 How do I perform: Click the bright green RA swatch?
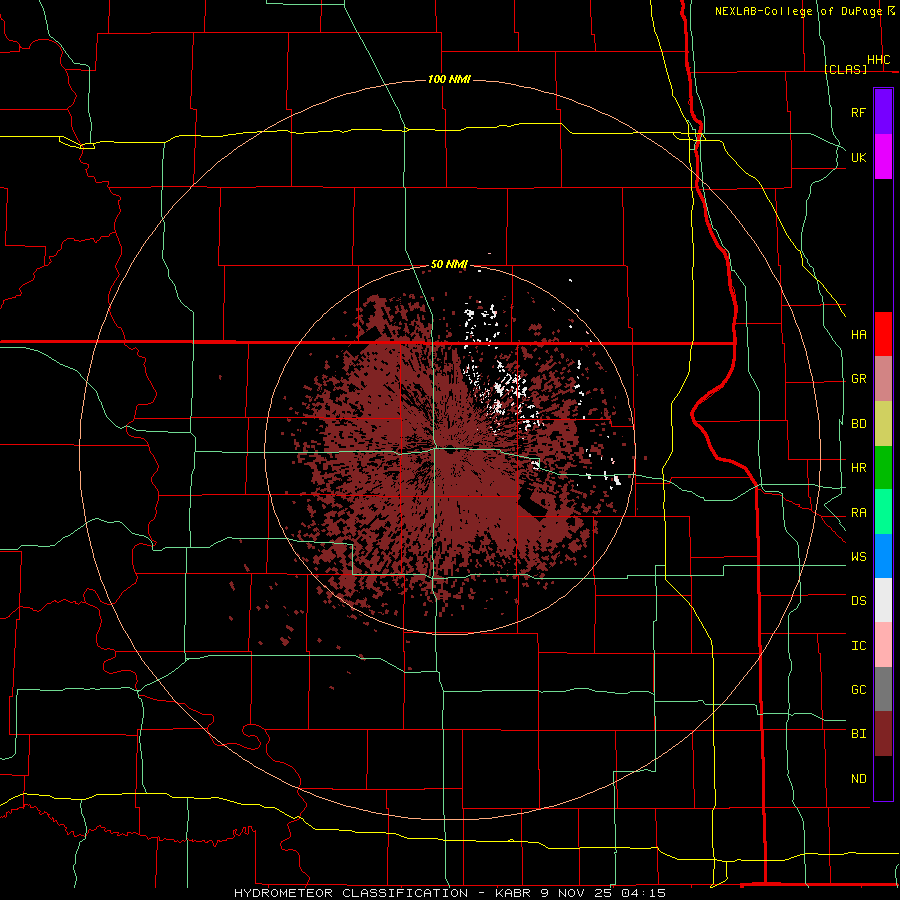pos(883,512)
